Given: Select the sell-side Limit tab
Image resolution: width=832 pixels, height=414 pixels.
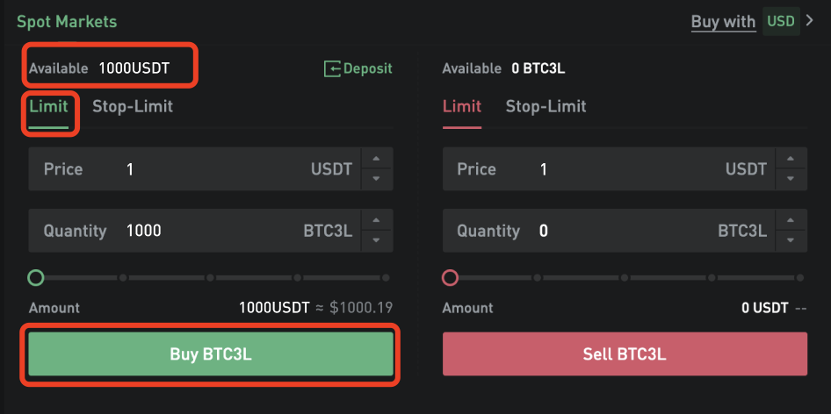Looking at the screenshot, I should pyautogui.click(x=462, y=107).
